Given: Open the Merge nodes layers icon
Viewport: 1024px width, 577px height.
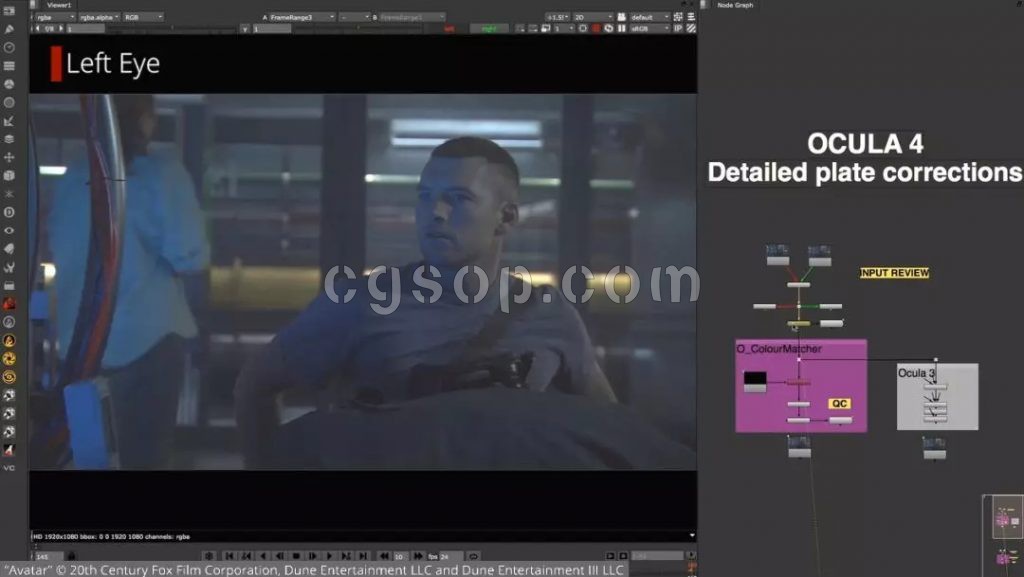Looking at the screenshot, I should [x=9, y=139].
